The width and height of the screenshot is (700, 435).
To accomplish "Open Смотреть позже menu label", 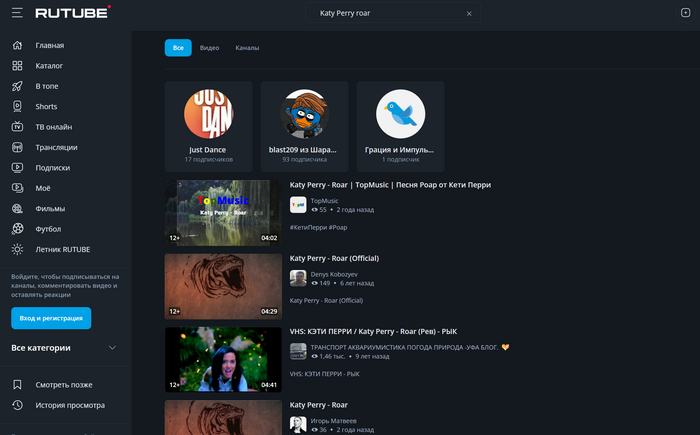I will 64,385.
